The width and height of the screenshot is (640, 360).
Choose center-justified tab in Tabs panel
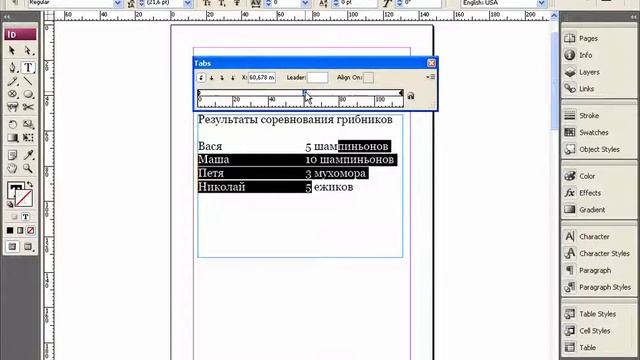pyautogui.click(x=211, y=78)
